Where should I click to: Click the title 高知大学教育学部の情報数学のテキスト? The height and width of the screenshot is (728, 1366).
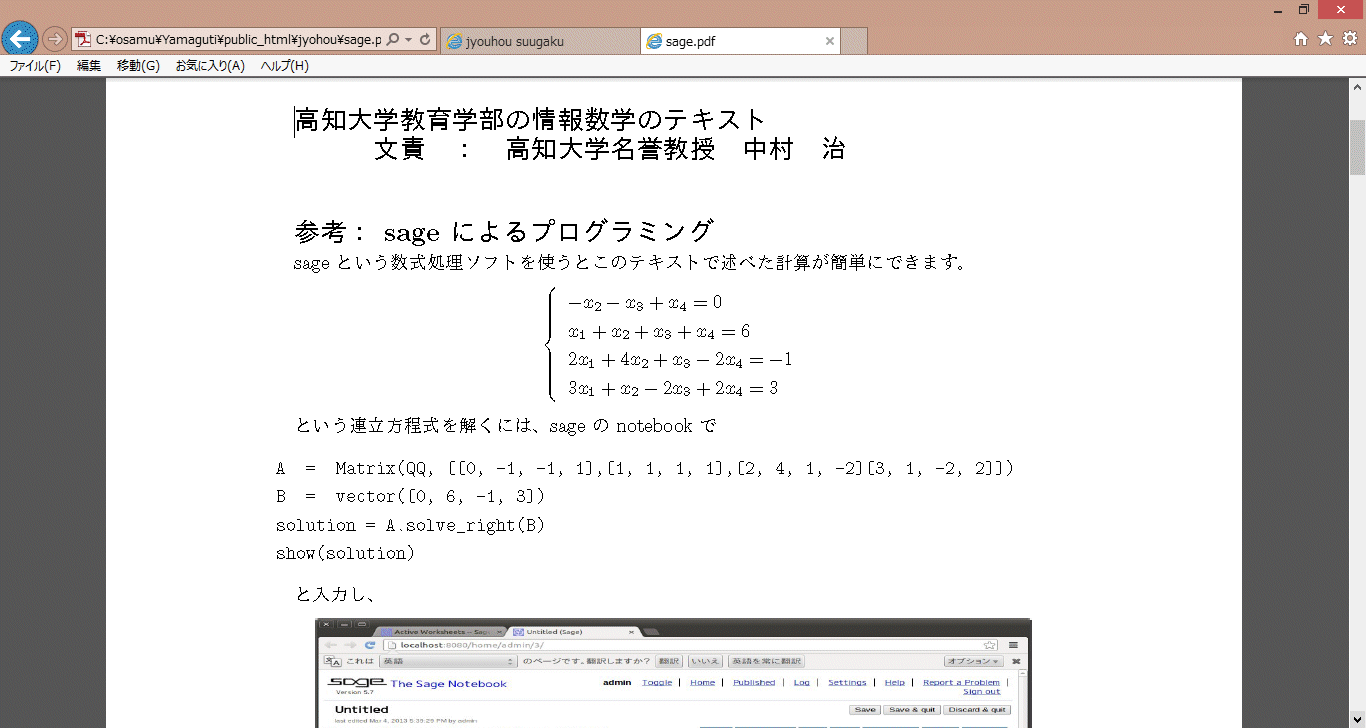pos(531,121)
